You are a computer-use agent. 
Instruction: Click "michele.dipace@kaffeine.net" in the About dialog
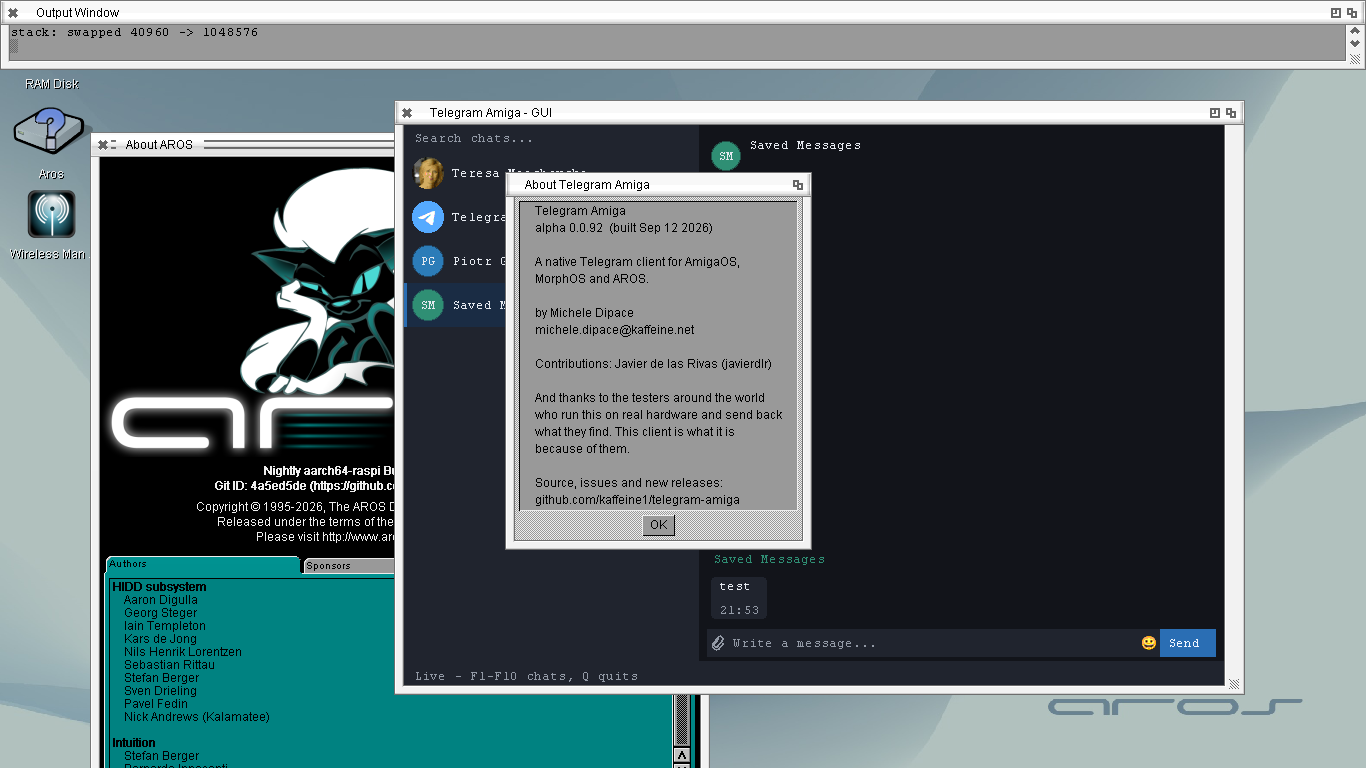click(614, 330)
